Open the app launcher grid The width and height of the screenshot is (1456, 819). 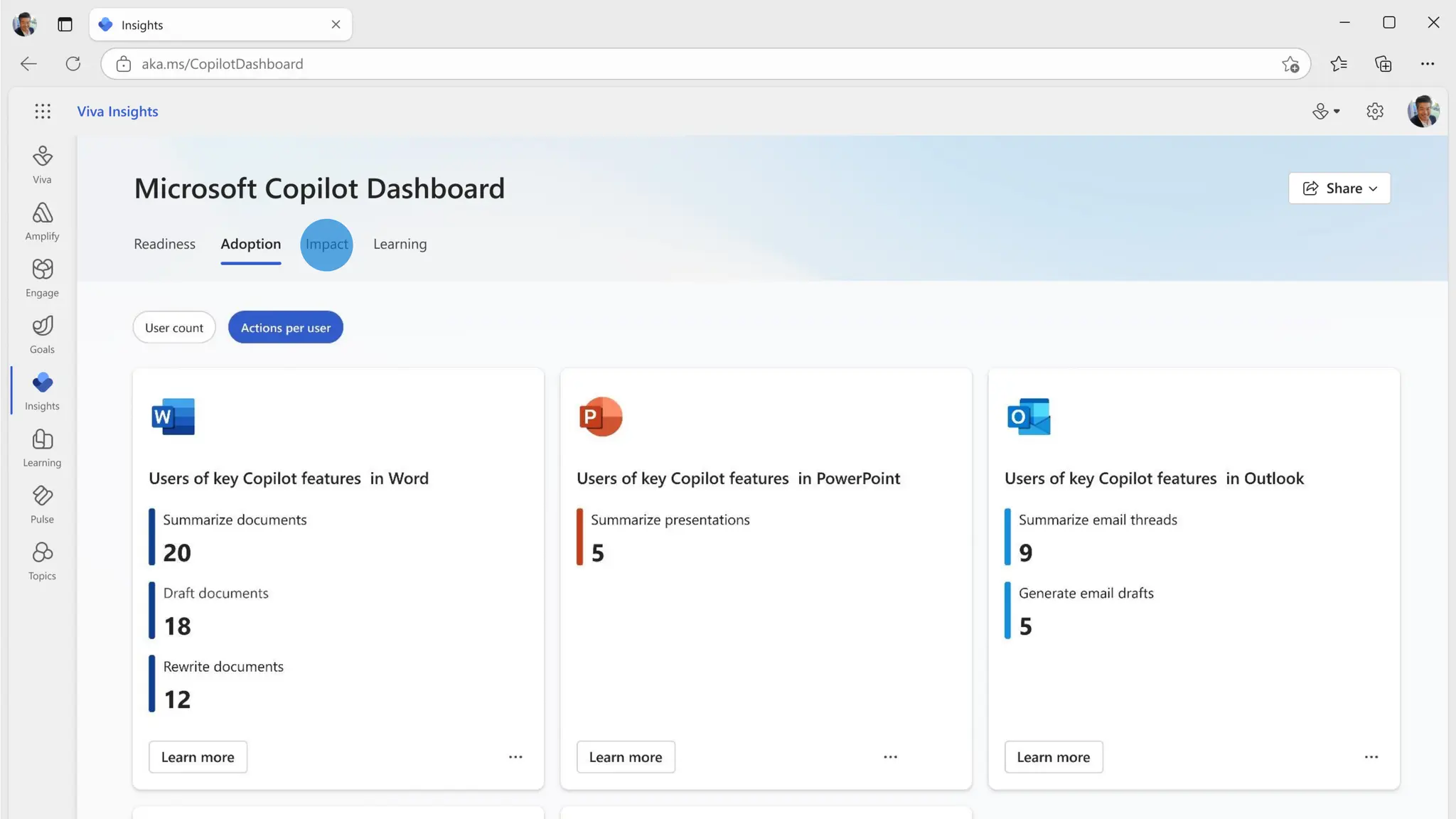[43, 111]
